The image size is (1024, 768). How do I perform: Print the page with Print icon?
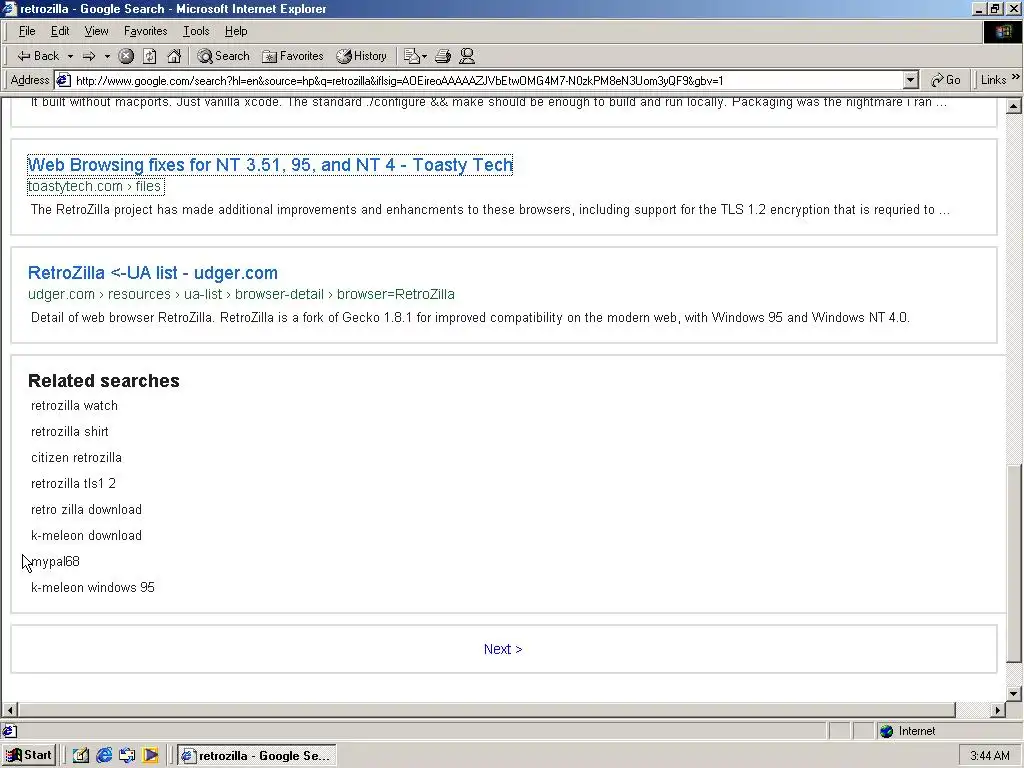click(443, 56)
